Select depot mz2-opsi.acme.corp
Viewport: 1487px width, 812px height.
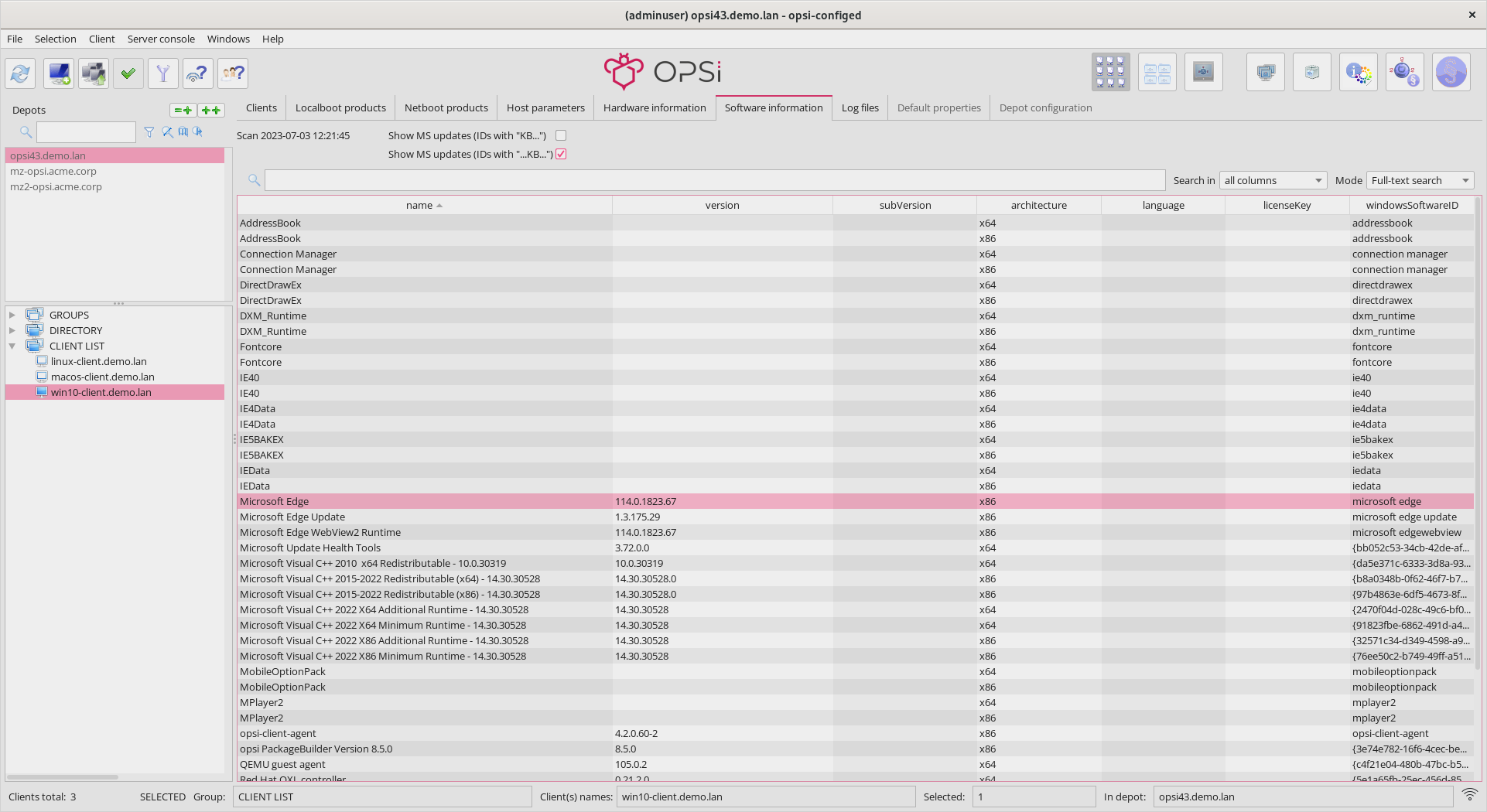pos(115,186)
